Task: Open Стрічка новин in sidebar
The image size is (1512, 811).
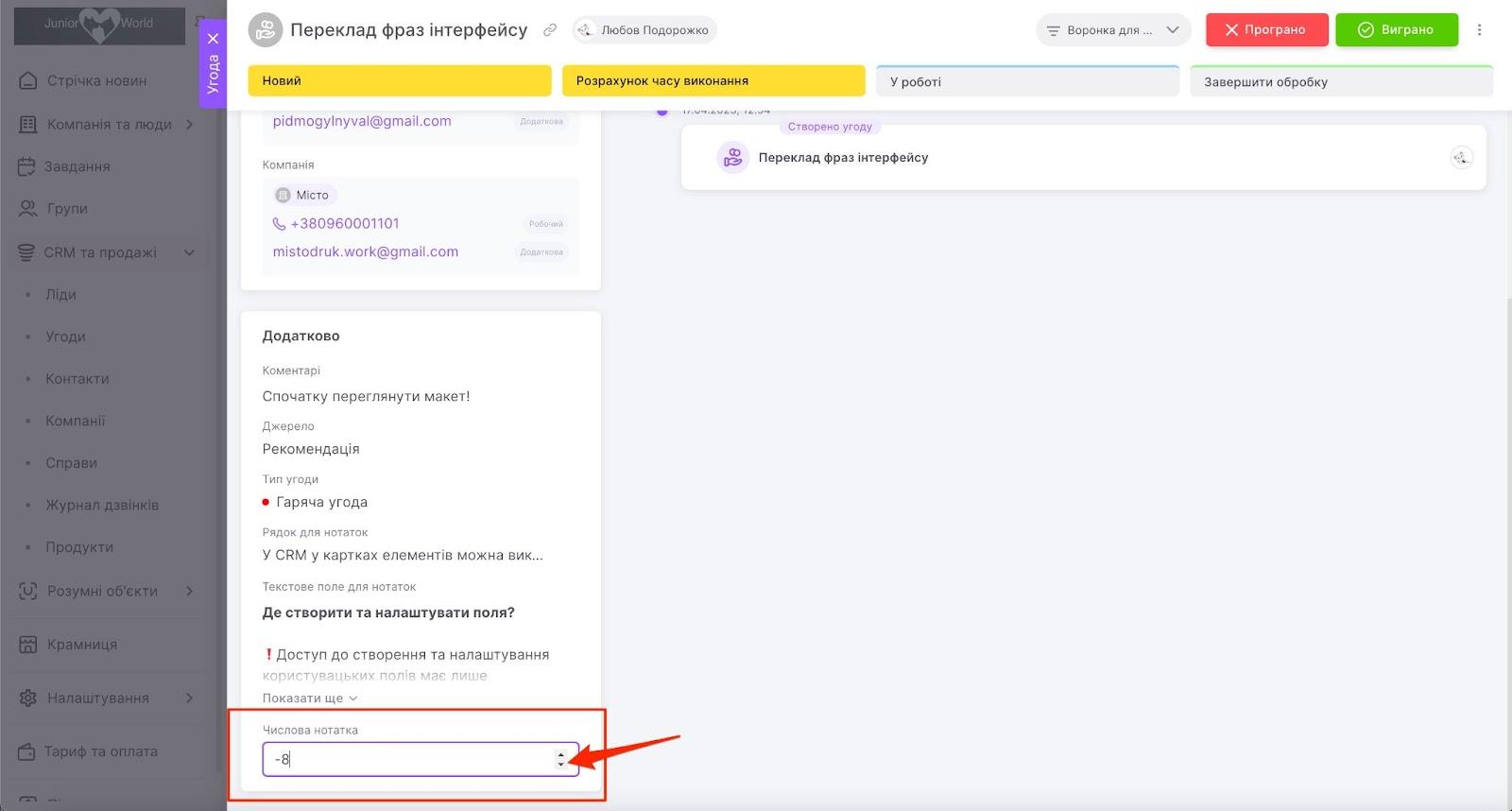Action: click(x=96, y=81)
